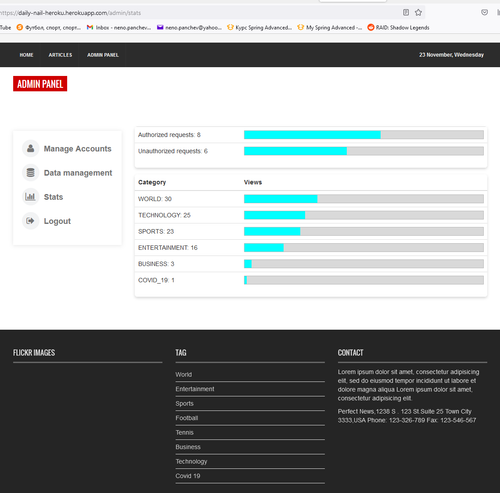Open the Gmail Inbox bookmark
The width and height of the screenshot is (500, 493).
point(119,28)
